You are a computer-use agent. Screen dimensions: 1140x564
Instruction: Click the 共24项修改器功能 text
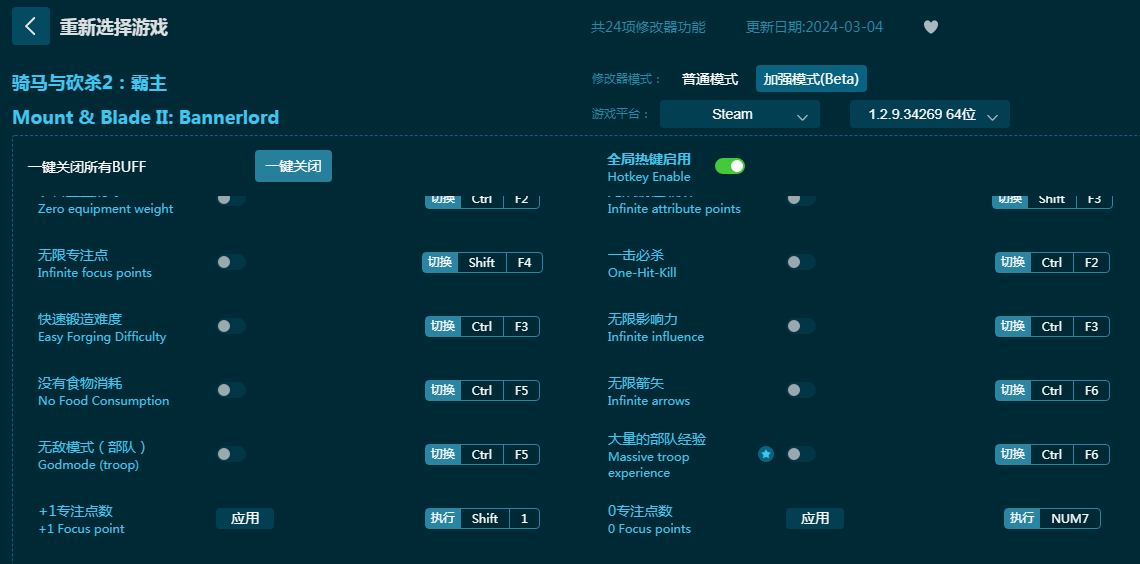pyautogui.click(x=648, y=27)
